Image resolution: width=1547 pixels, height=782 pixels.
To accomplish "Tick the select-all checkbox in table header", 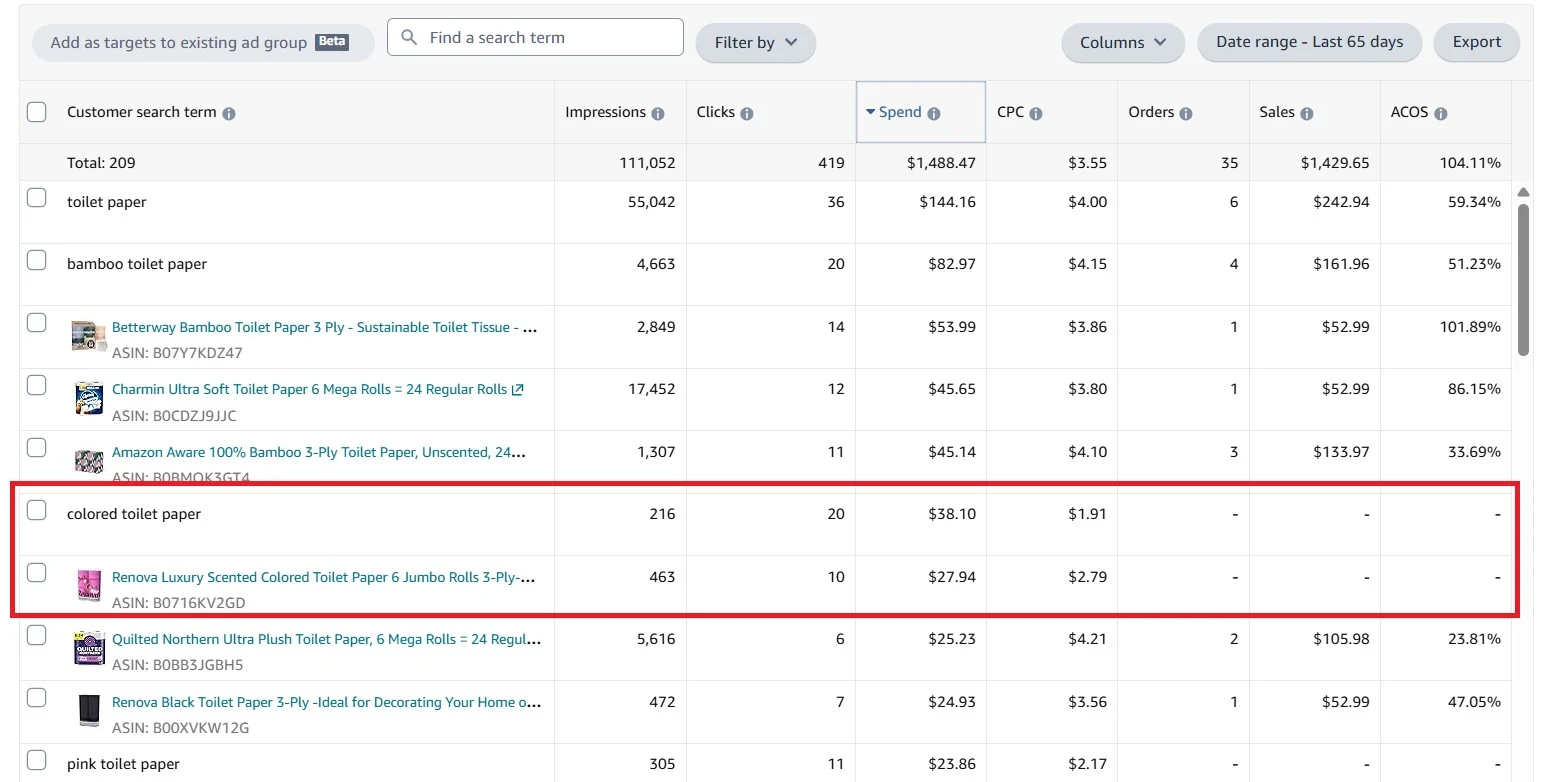I will [37, 112].
